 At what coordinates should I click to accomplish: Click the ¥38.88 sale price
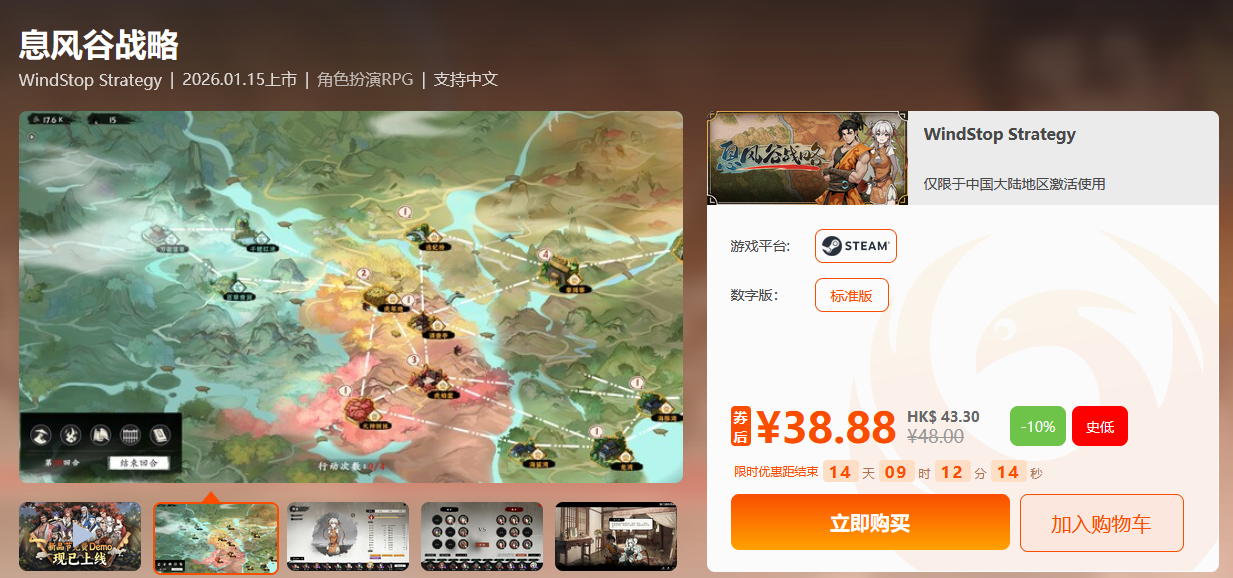point(826,427)
